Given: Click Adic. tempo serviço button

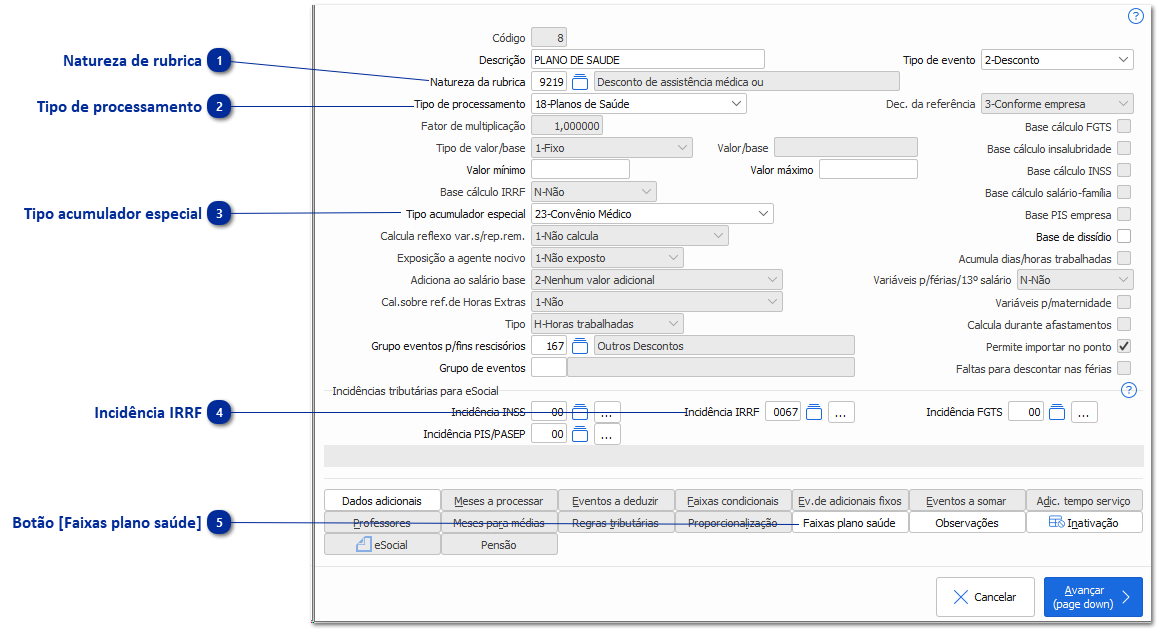Looking at the screenshot, I should click(1084, 501).
